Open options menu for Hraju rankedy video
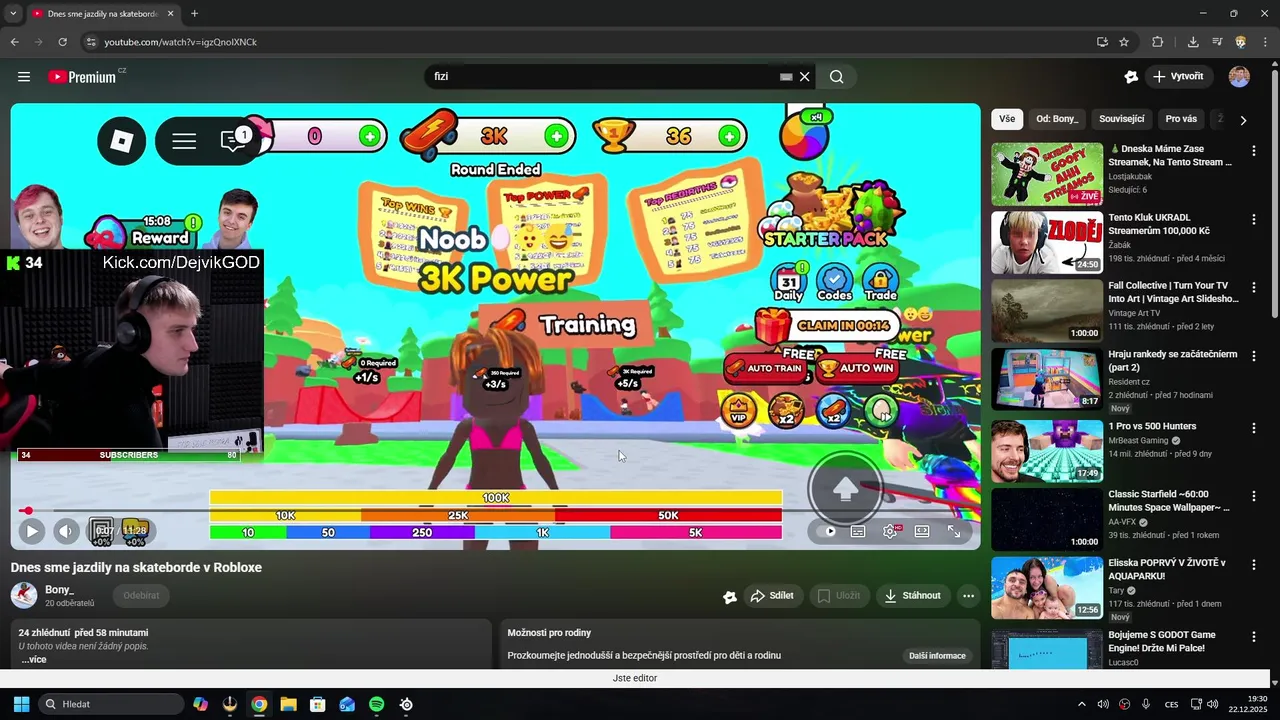Image resolution: width=1280 pixels, height=720 pixels. tap(1254, 356)
